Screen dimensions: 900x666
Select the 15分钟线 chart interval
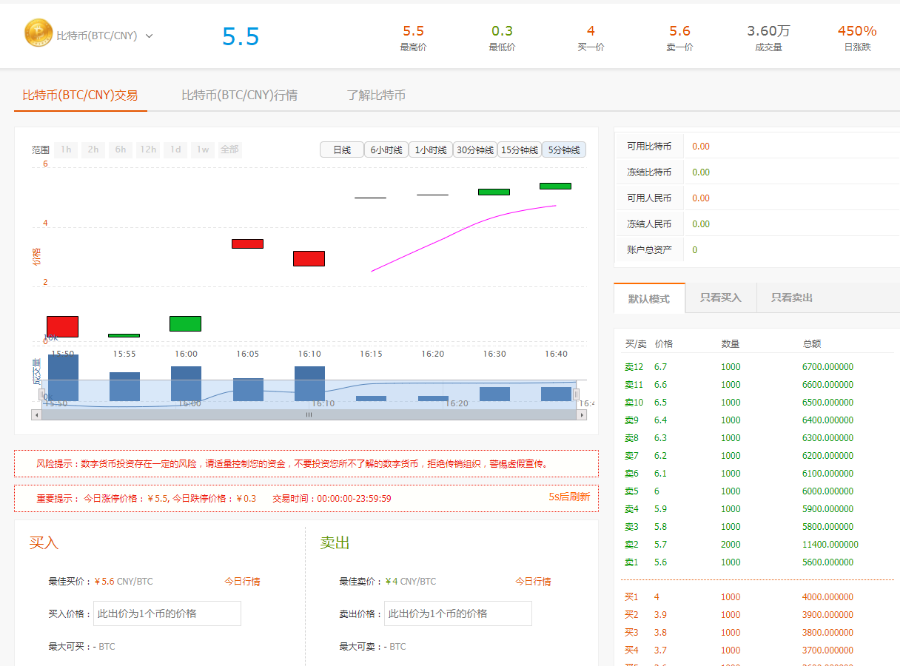(x=519, y=150)
